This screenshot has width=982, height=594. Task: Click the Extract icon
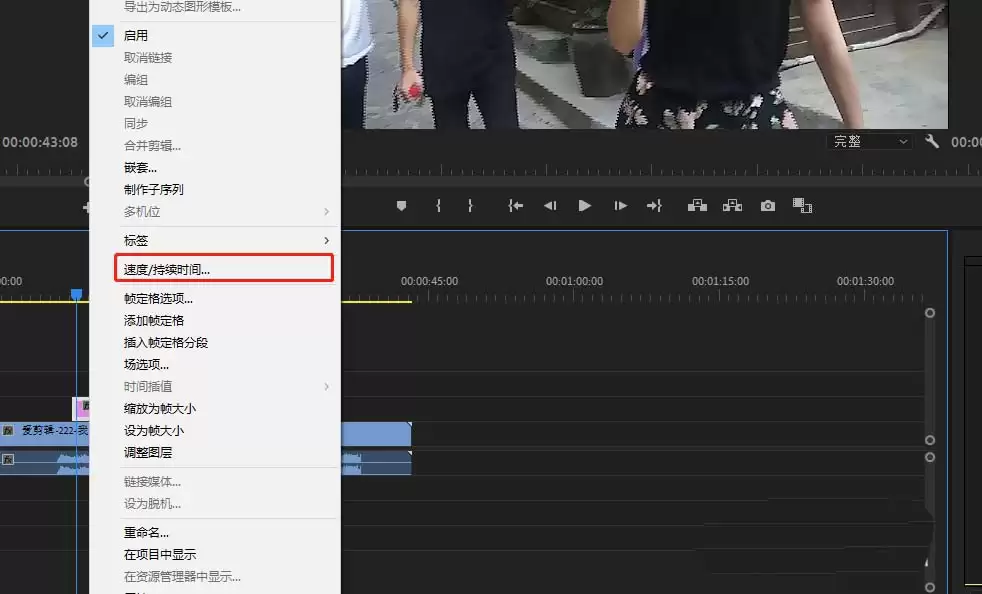coord(732,206)
